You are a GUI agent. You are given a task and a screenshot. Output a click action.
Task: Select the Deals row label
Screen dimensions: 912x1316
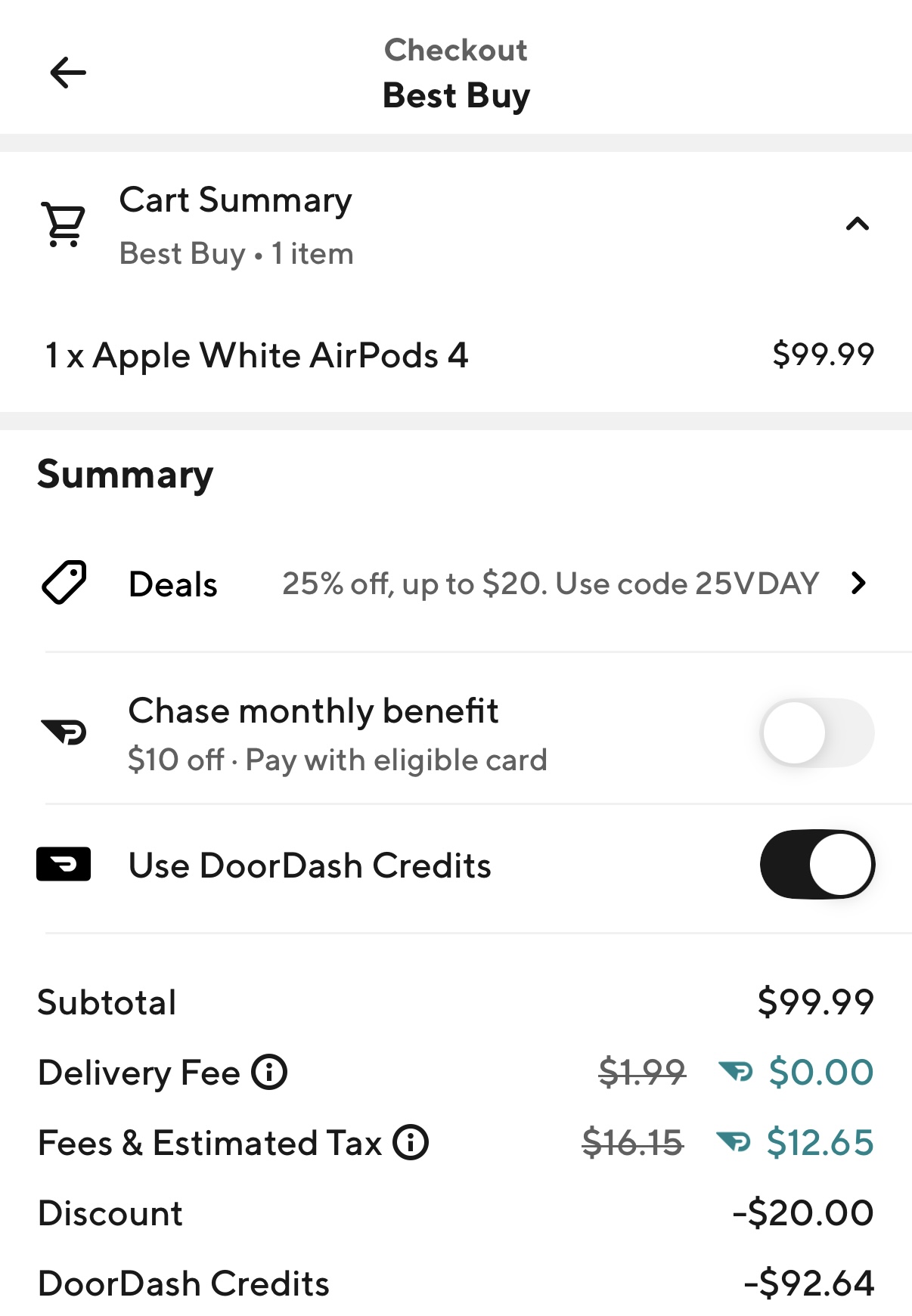click(173, 584)
